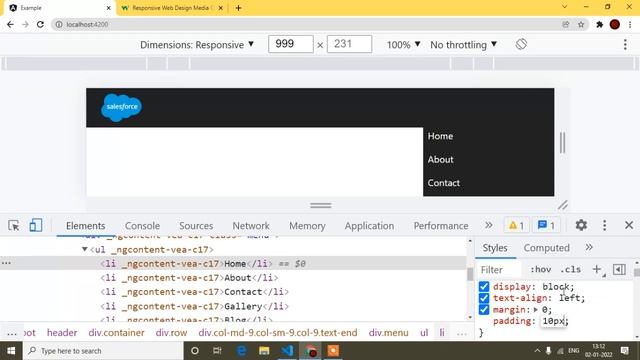Open the Windows Start menu

point(11,351)
